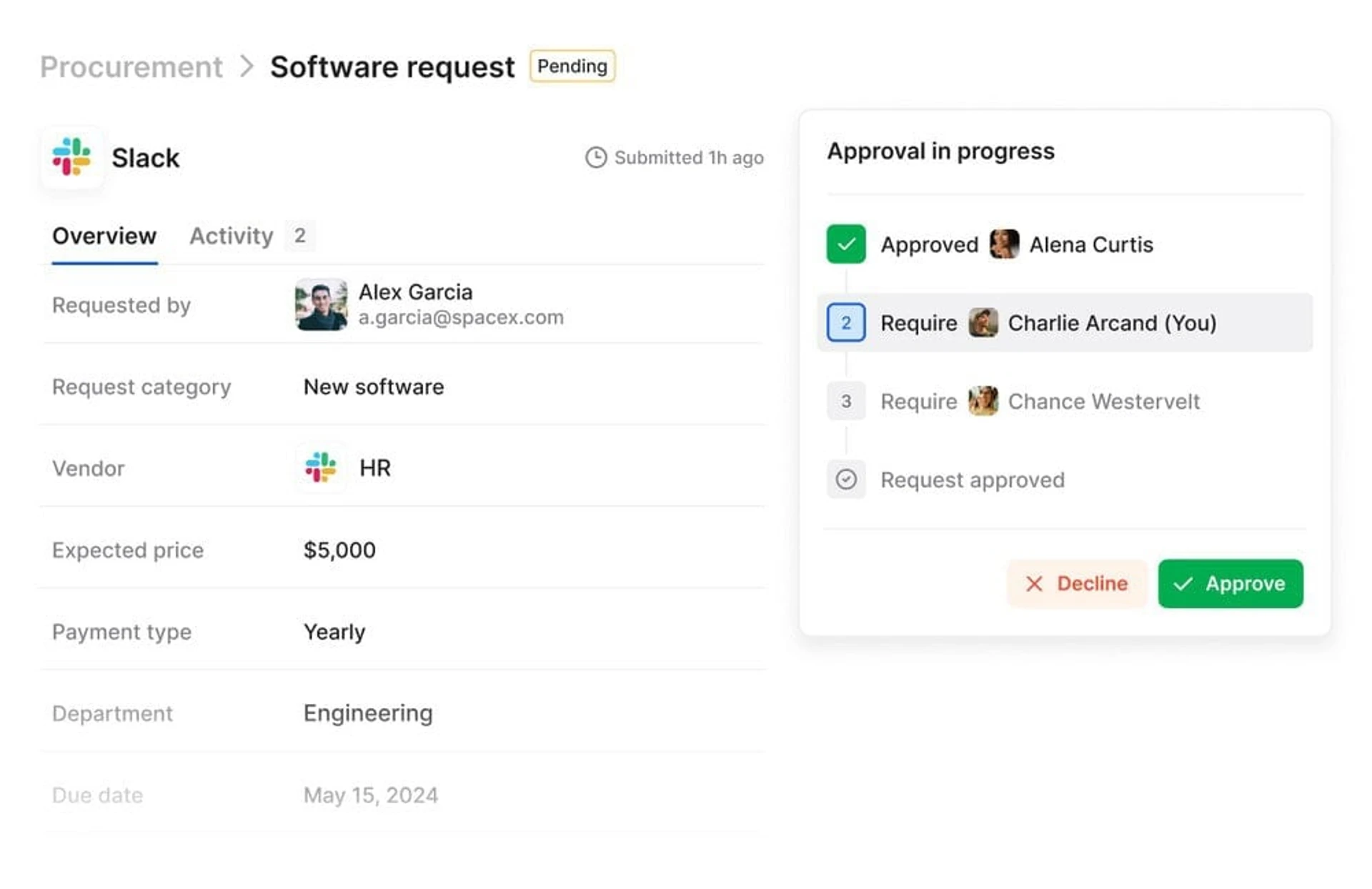Switch to the Activity tab
The image size is (1372, 889).
[232, 236]
